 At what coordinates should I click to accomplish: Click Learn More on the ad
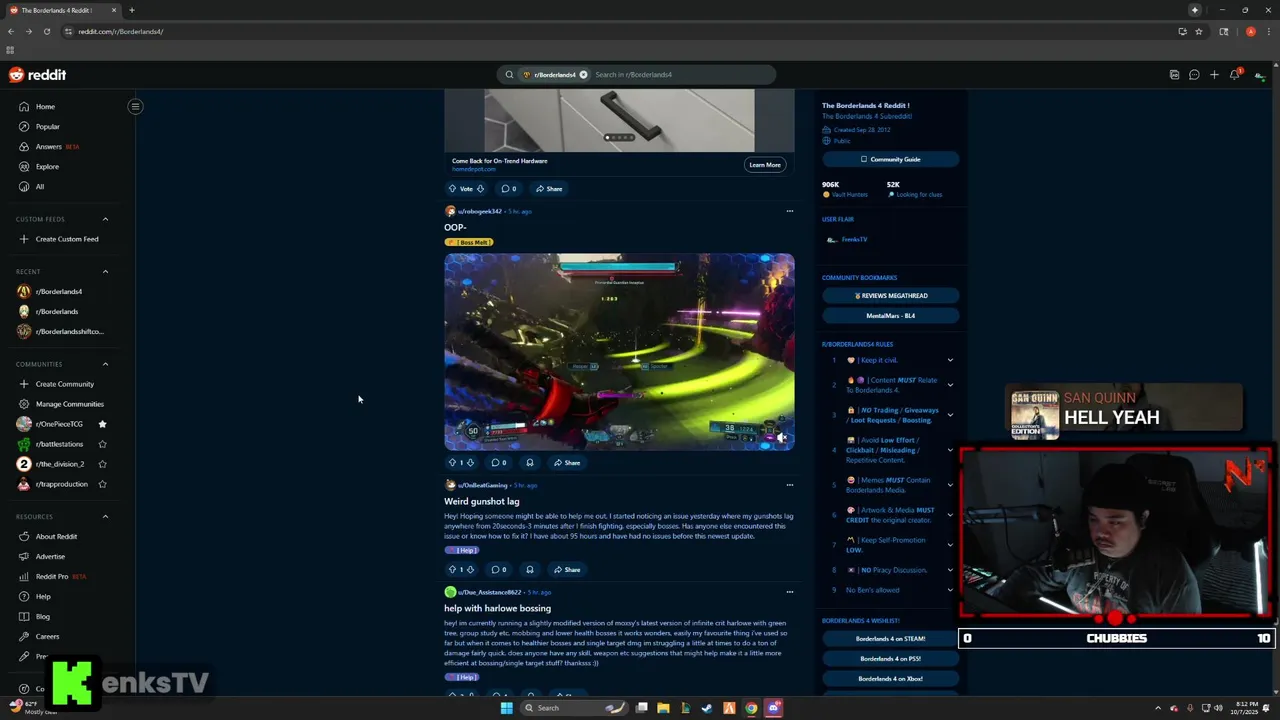(x=765, y=165)
